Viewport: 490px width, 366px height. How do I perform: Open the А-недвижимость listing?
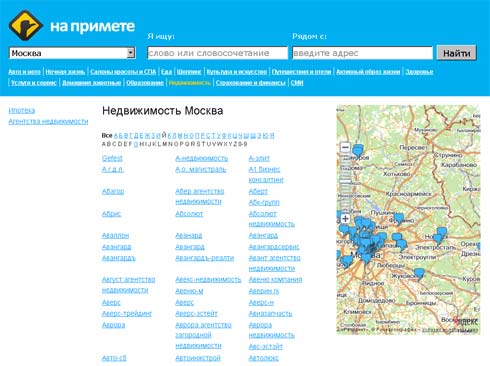point(202,158)
